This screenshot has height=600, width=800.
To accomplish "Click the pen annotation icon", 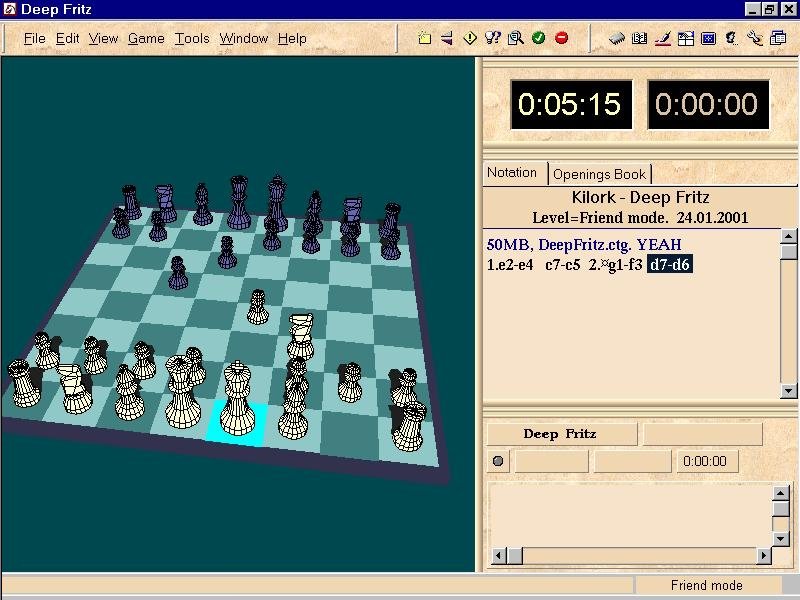I will pyautogui.click(x=662, y=38).
